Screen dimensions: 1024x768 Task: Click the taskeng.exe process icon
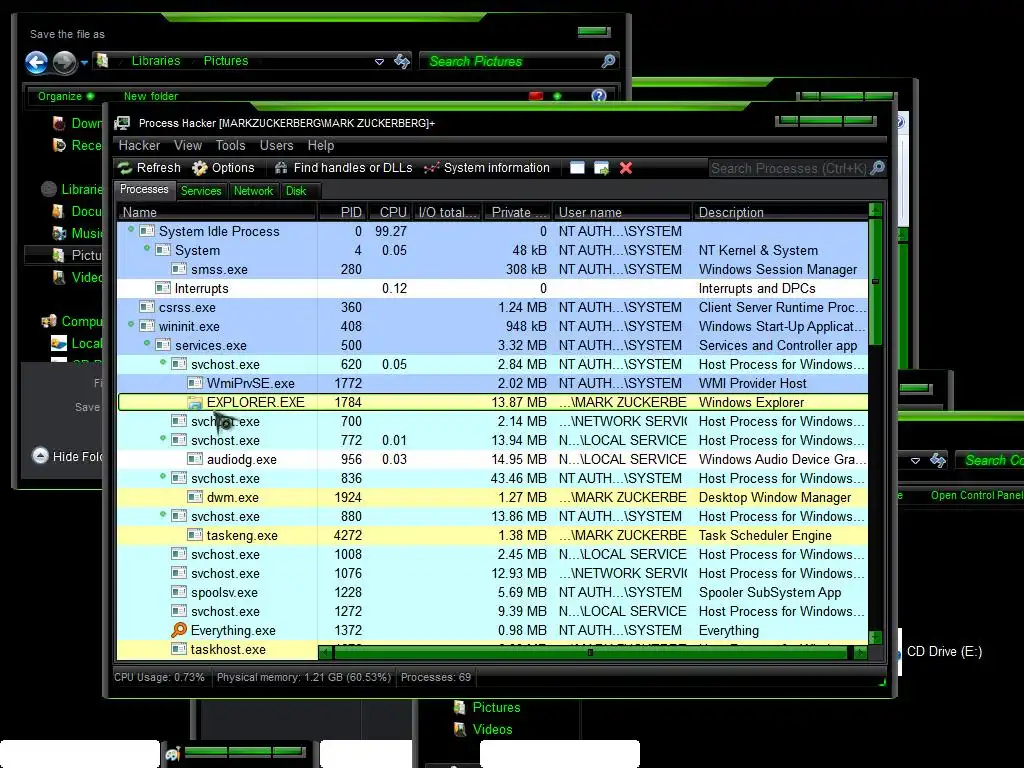click(195, 534)
